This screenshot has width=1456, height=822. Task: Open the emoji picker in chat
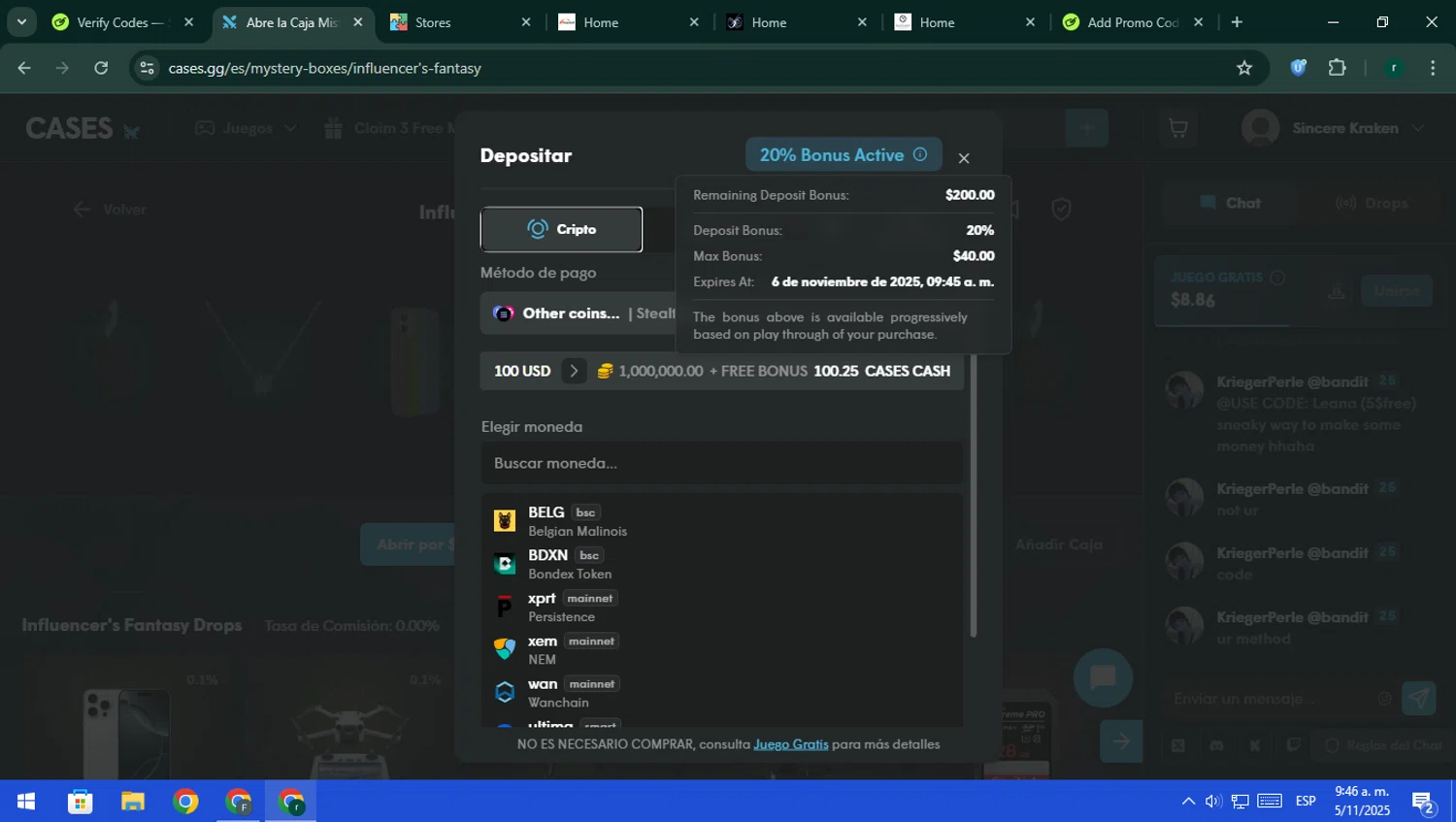coord(1384,699)
